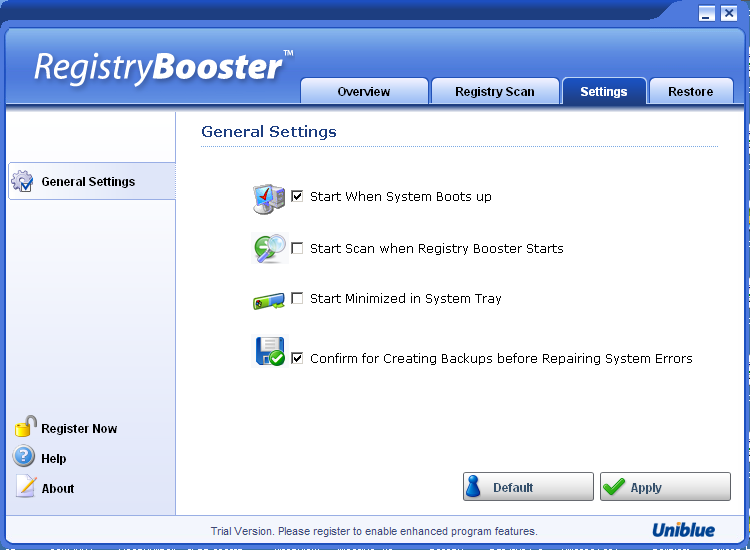Open the Registry Scan tab

pyautogui.click(x=495, y=91)
